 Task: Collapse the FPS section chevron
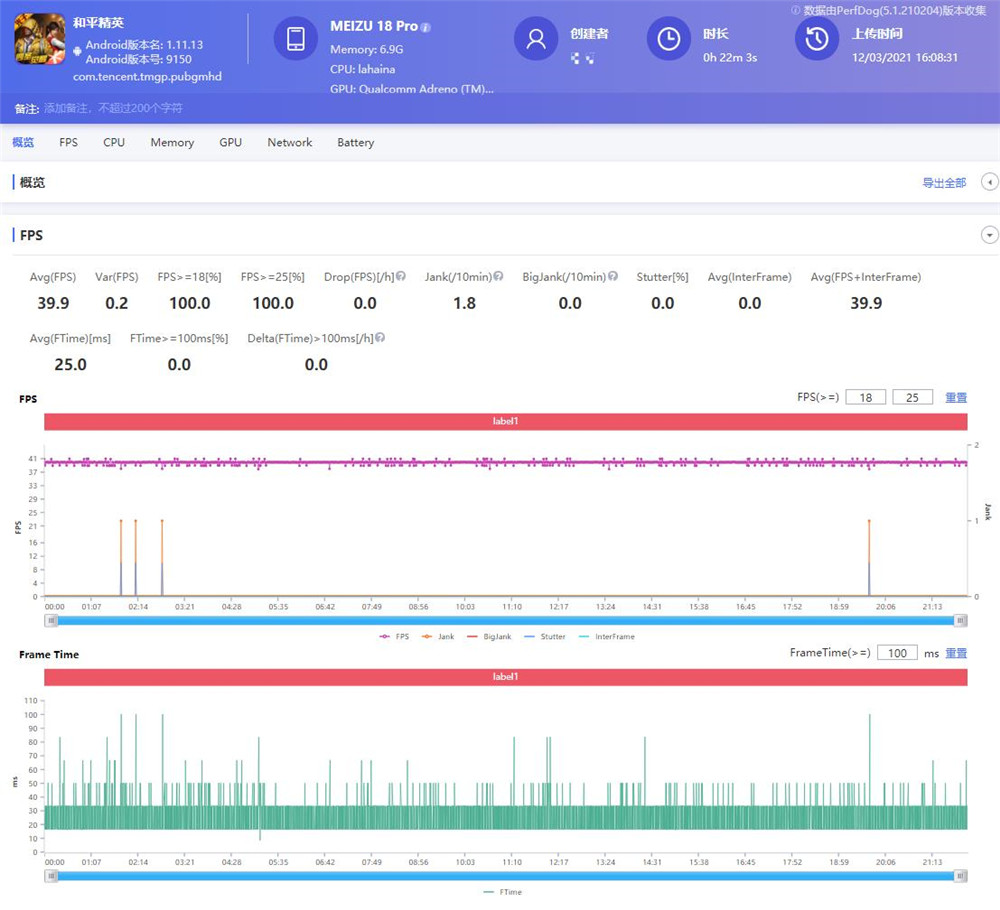click(989, 235)
